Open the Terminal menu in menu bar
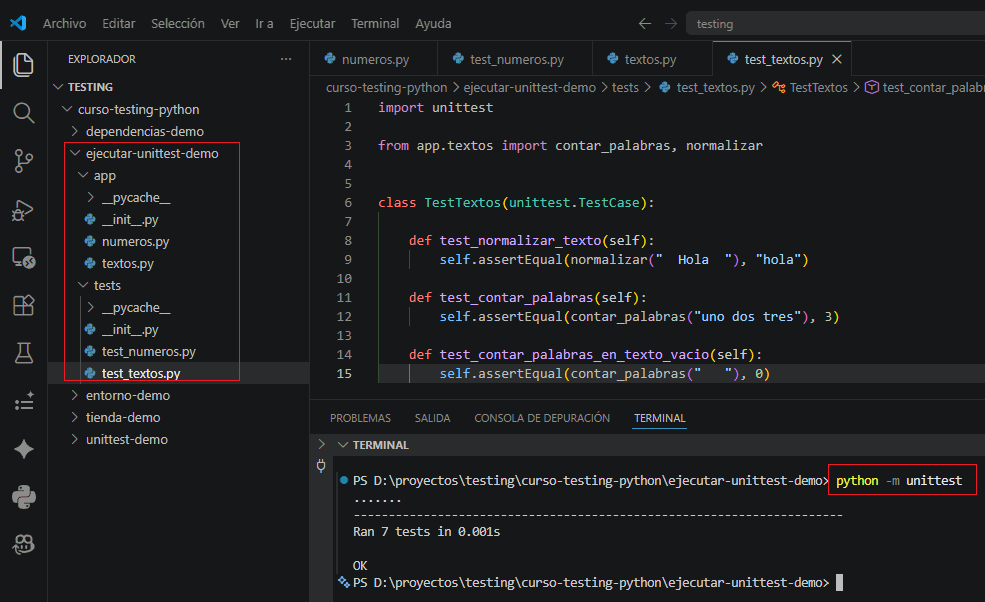Screen dimensions: 985x602 (x=375, y=23)
